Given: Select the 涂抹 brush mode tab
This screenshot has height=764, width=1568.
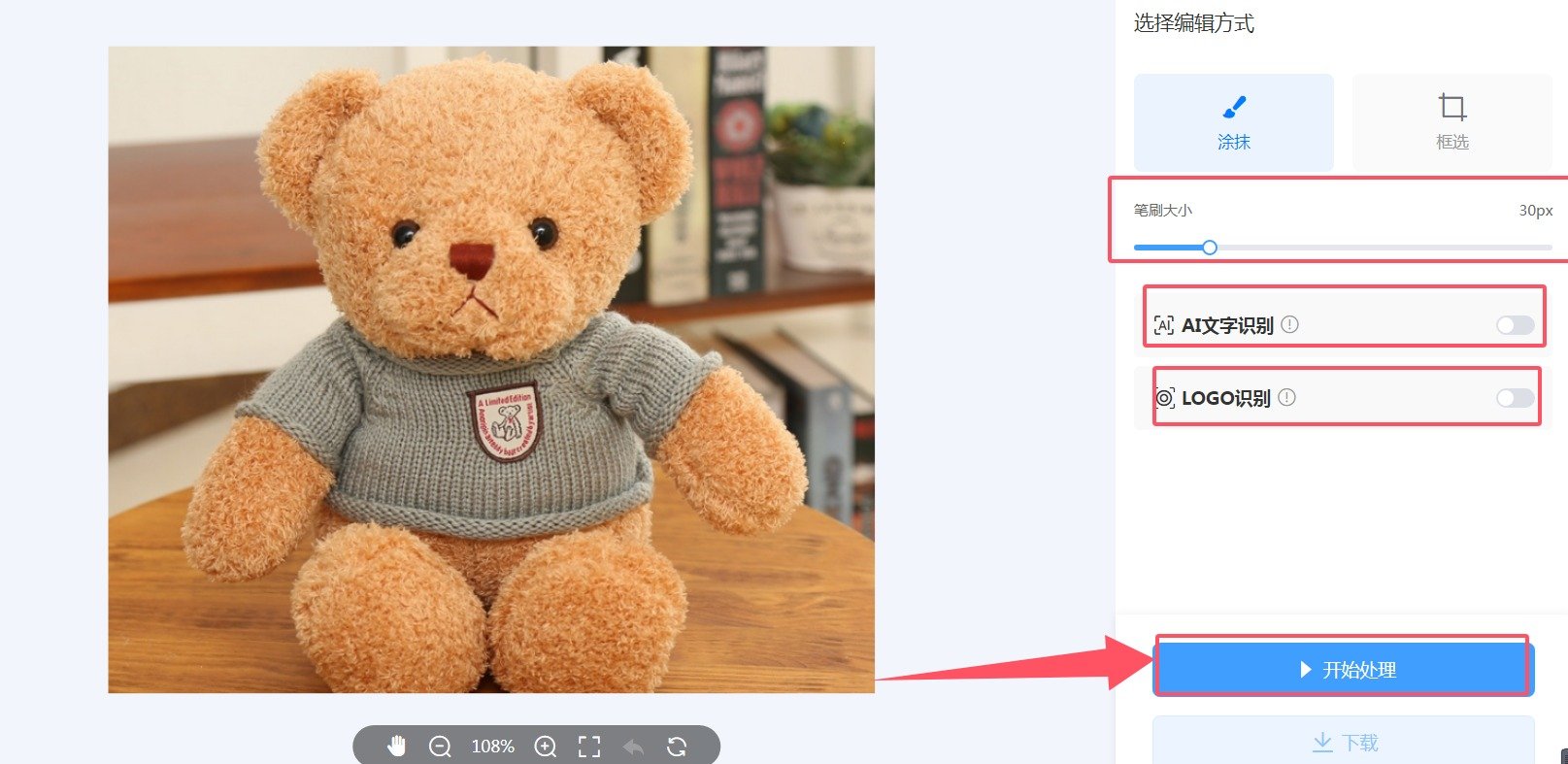Looking at the screenshot, I should pos(1233,122).
